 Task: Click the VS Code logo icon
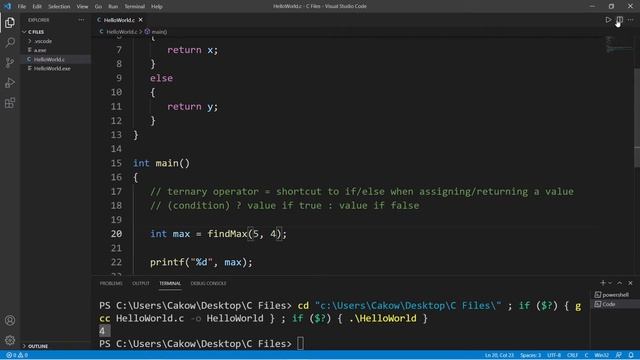click(x=7, y=6)
